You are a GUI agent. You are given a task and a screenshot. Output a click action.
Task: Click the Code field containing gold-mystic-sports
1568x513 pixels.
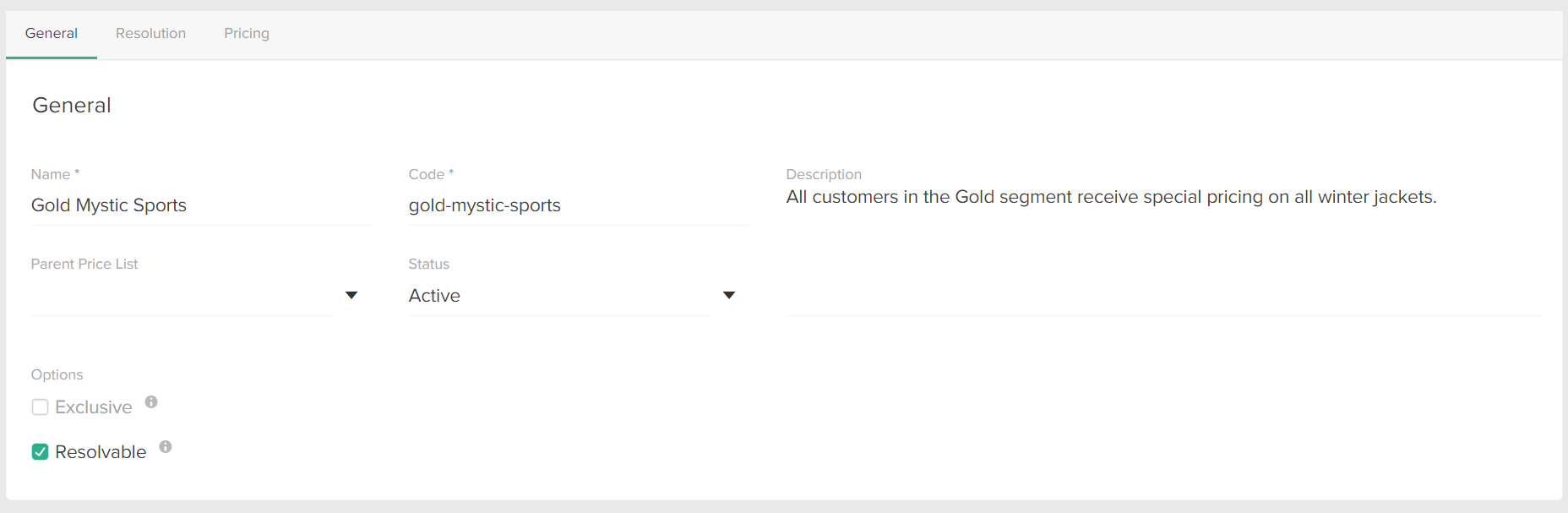577,205
